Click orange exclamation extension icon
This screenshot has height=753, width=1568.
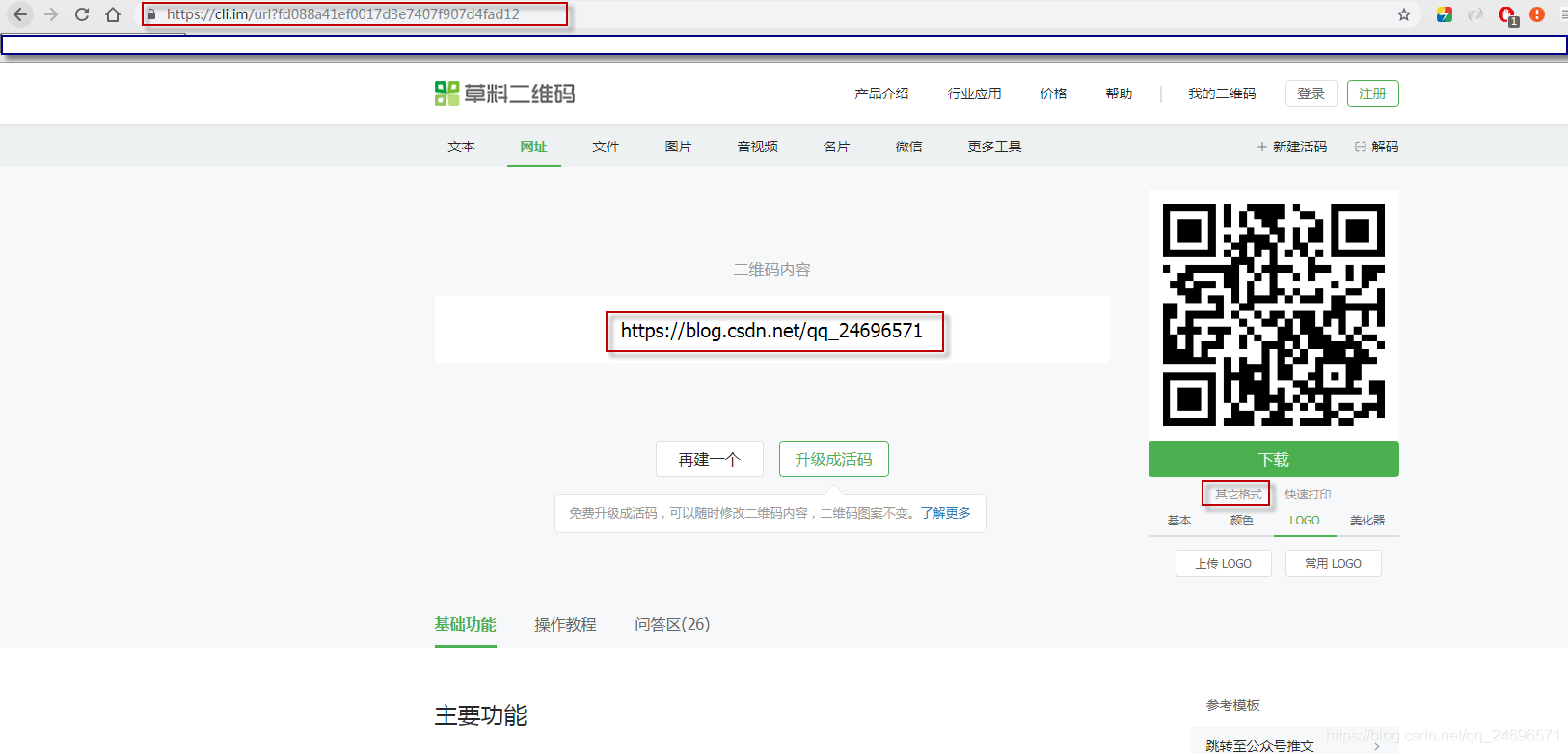coord(1537,14)
